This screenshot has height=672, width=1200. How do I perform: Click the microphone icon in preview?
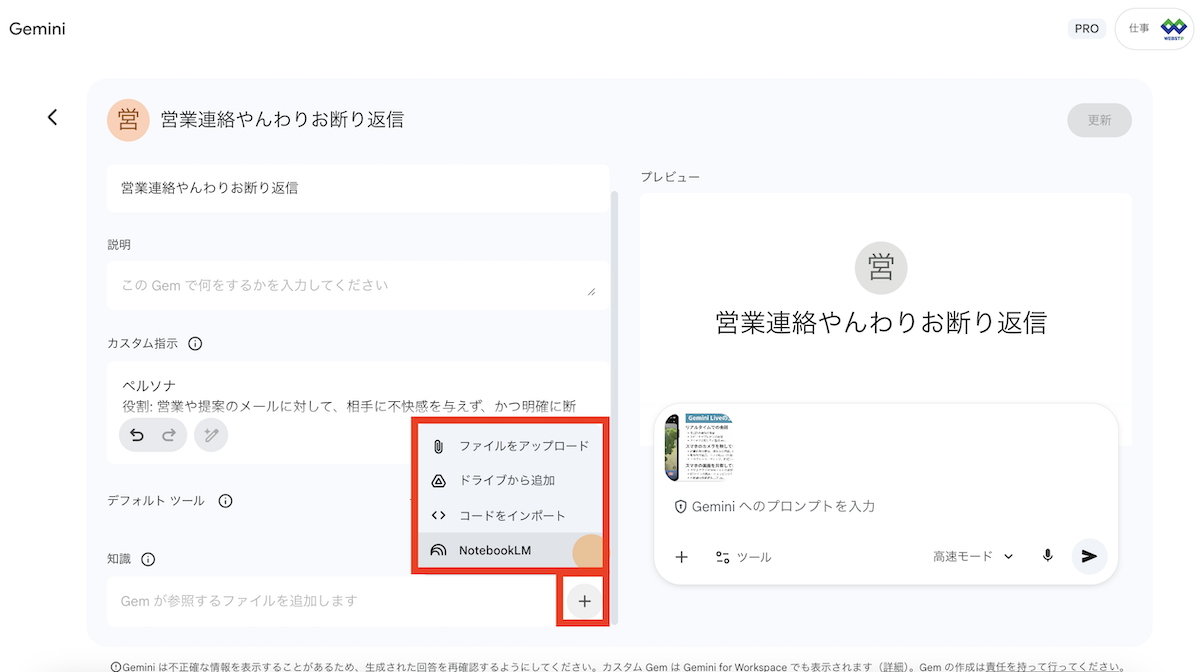[1047, 556]
